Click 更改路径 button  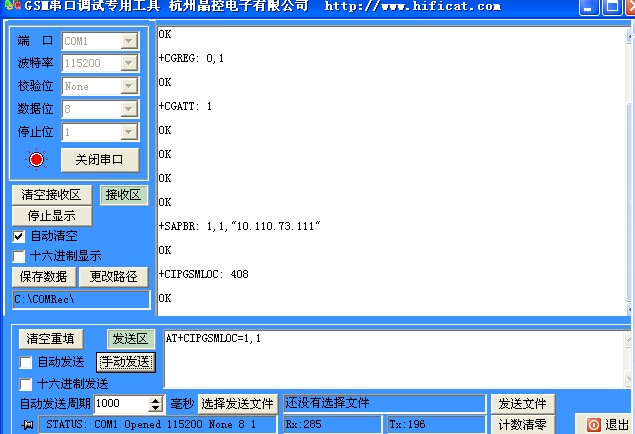click(113, 277)
